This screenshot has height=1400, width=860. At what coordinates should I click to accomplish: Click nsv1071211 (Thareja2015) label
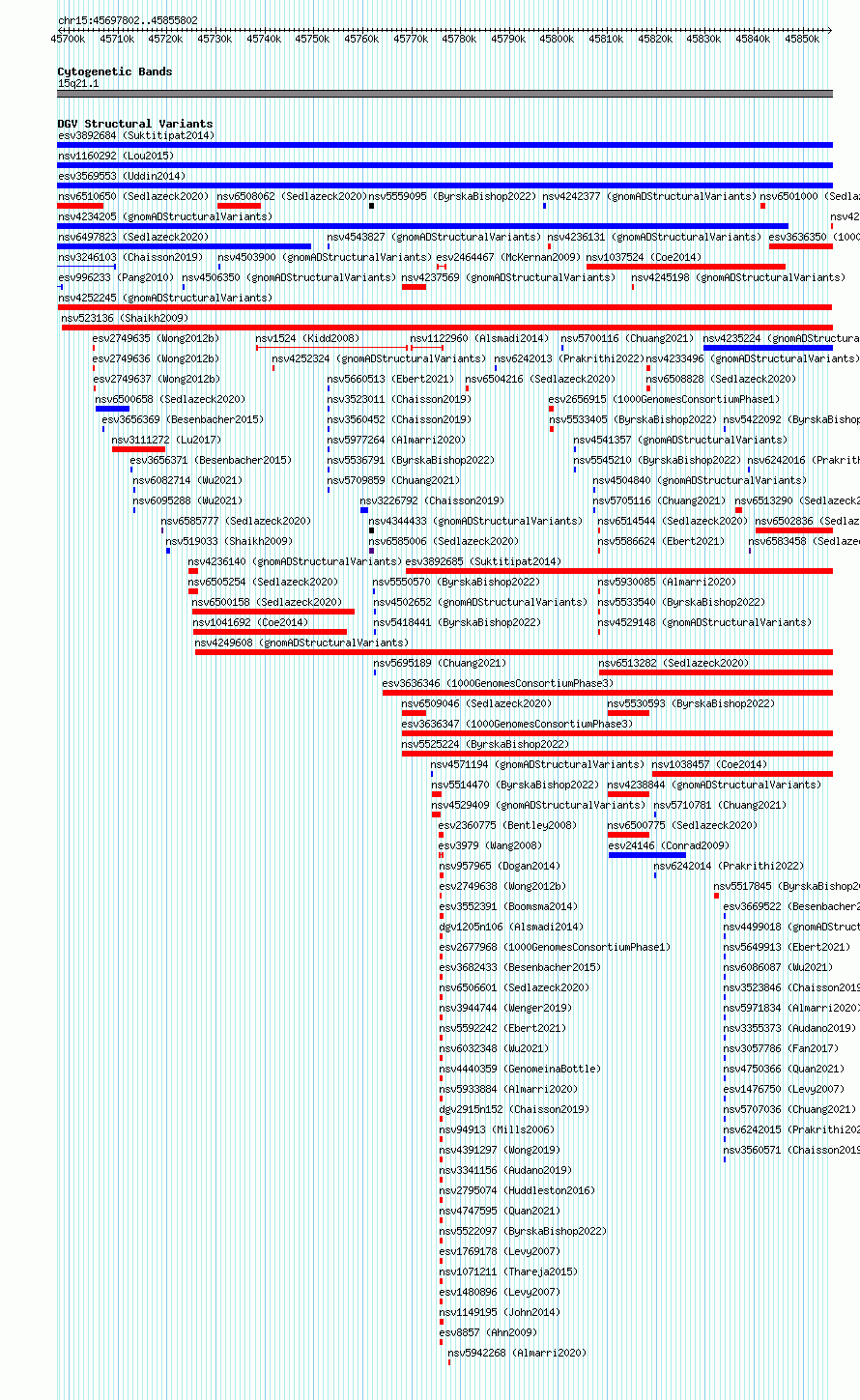click(x=508, y=1271)
